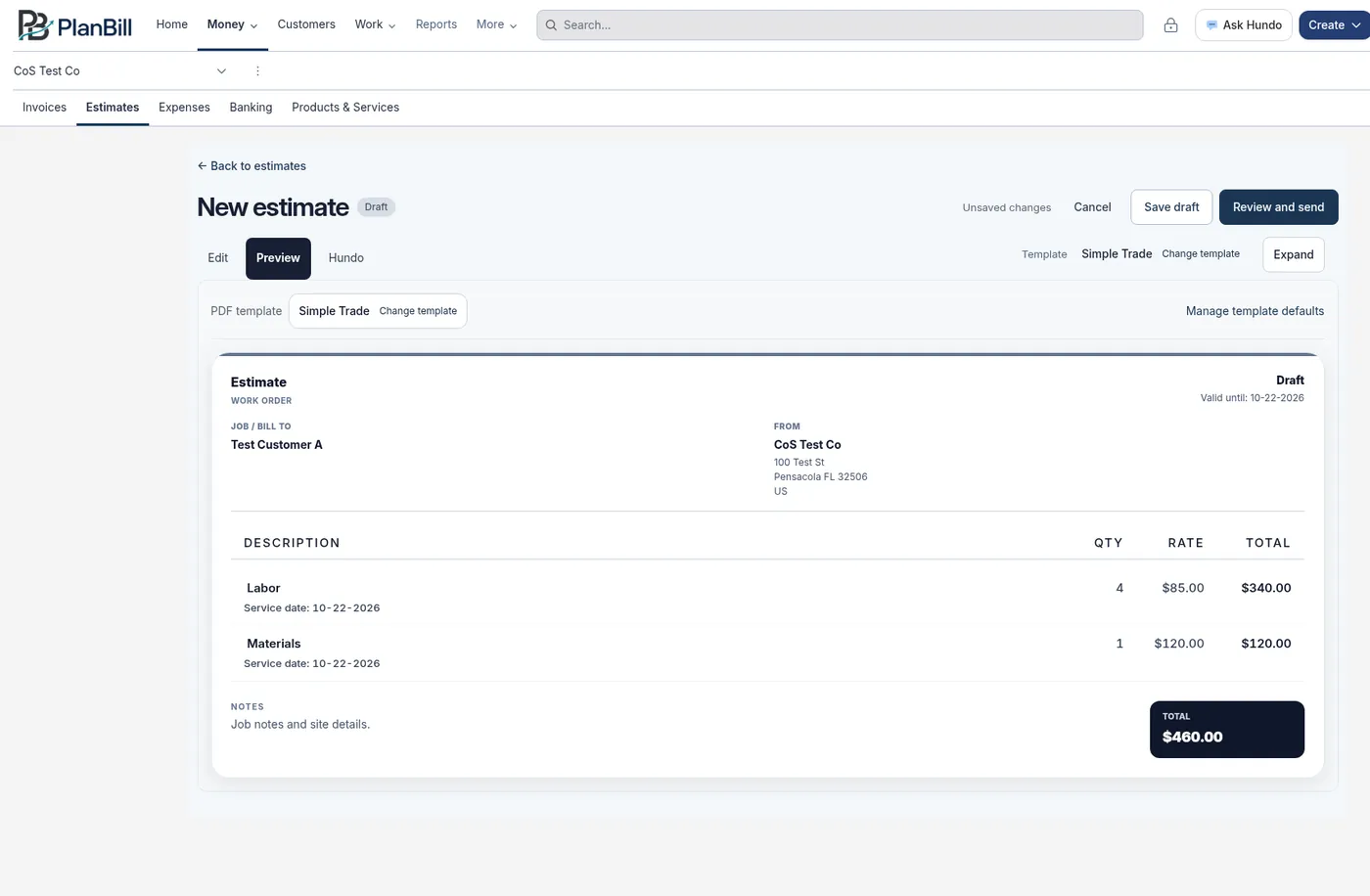Open the lock icon in top bar
Screen dimensions: 1370x896
1170,25
